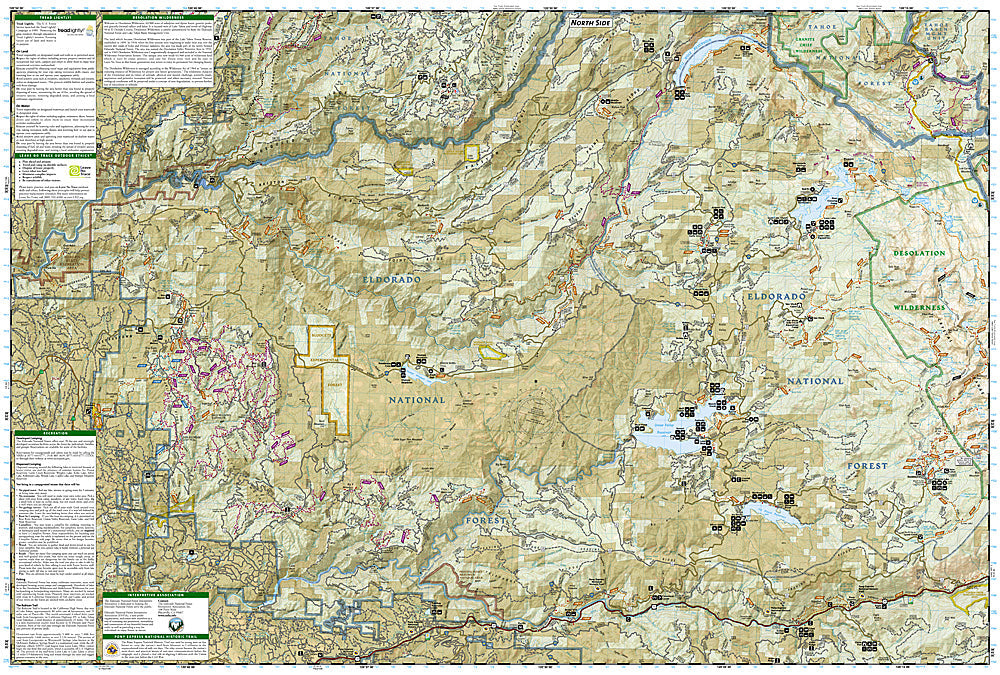Toggle the first Leave No Trace ethics bullet
Screen dimensions: 1000x675
[37, 162]
